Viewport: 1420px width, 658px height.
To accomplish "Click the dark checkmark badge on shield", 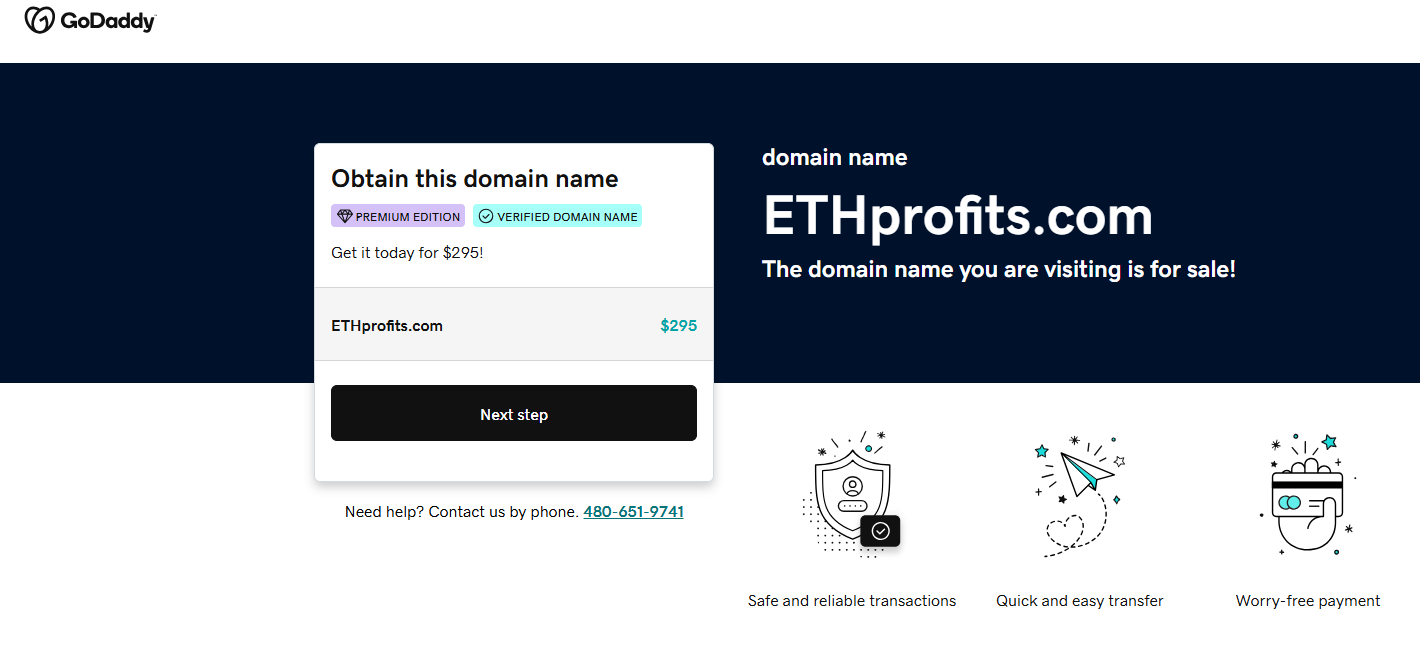I will click(x=880, y=531).
